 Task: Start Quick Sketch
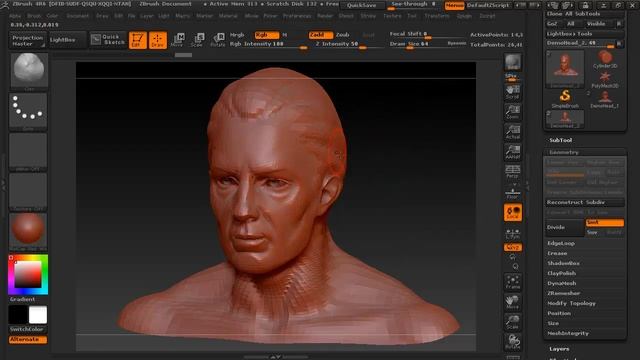pyautogui.click(x=108, y=40)
